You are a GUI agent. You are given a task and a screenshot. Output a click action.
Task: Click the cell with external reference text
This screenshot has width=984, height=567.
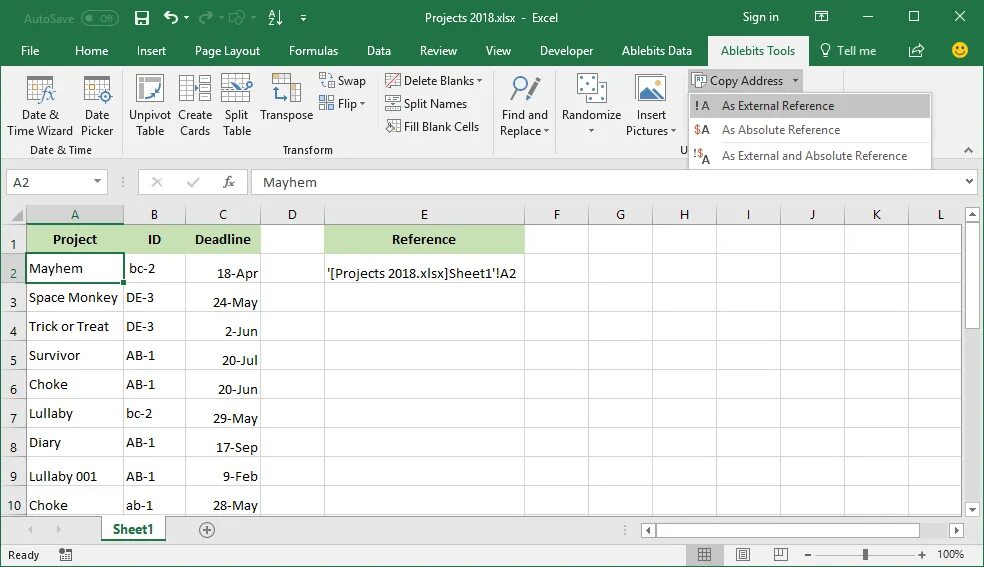tap(424, 268)
